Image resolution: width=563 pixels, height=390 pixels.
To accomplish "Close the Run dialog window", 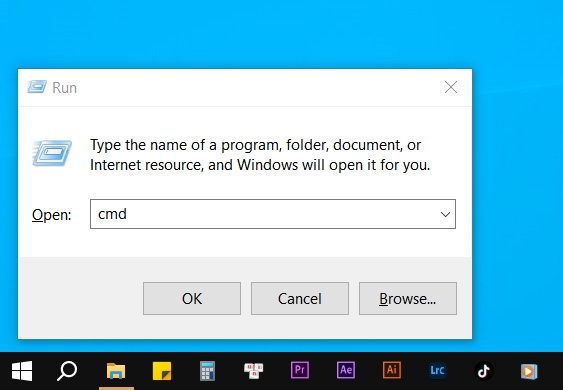I will (x=451, y=87).
